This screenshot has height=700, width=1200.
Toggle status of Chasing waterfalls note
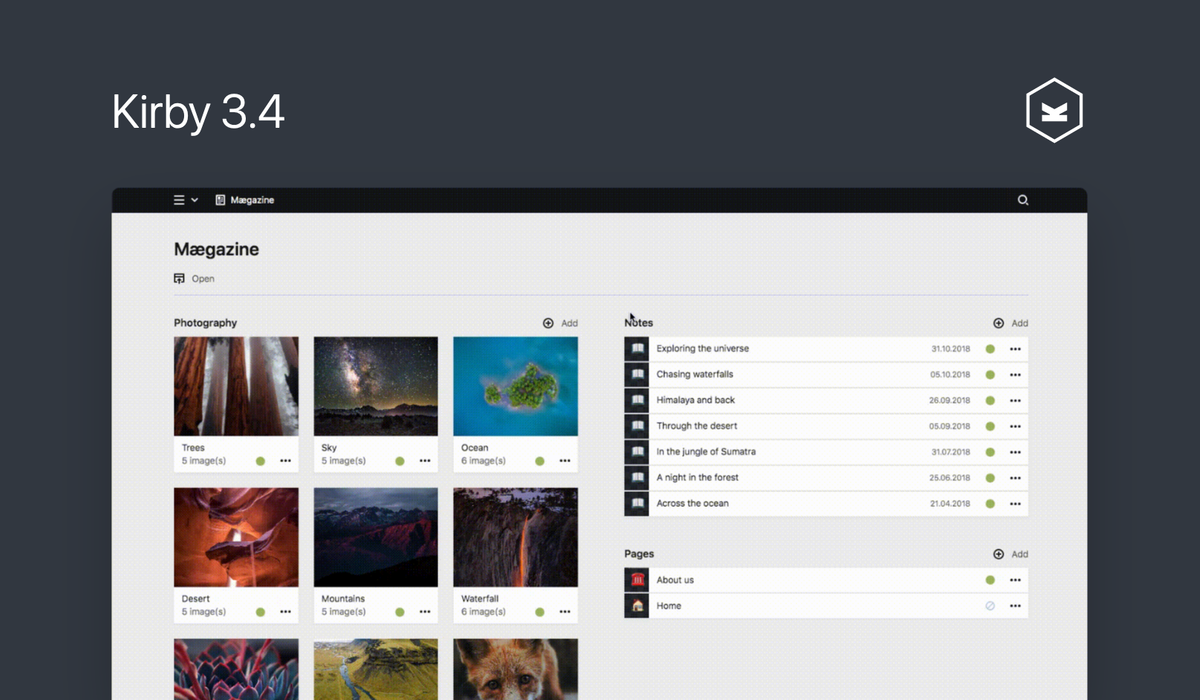990,375
